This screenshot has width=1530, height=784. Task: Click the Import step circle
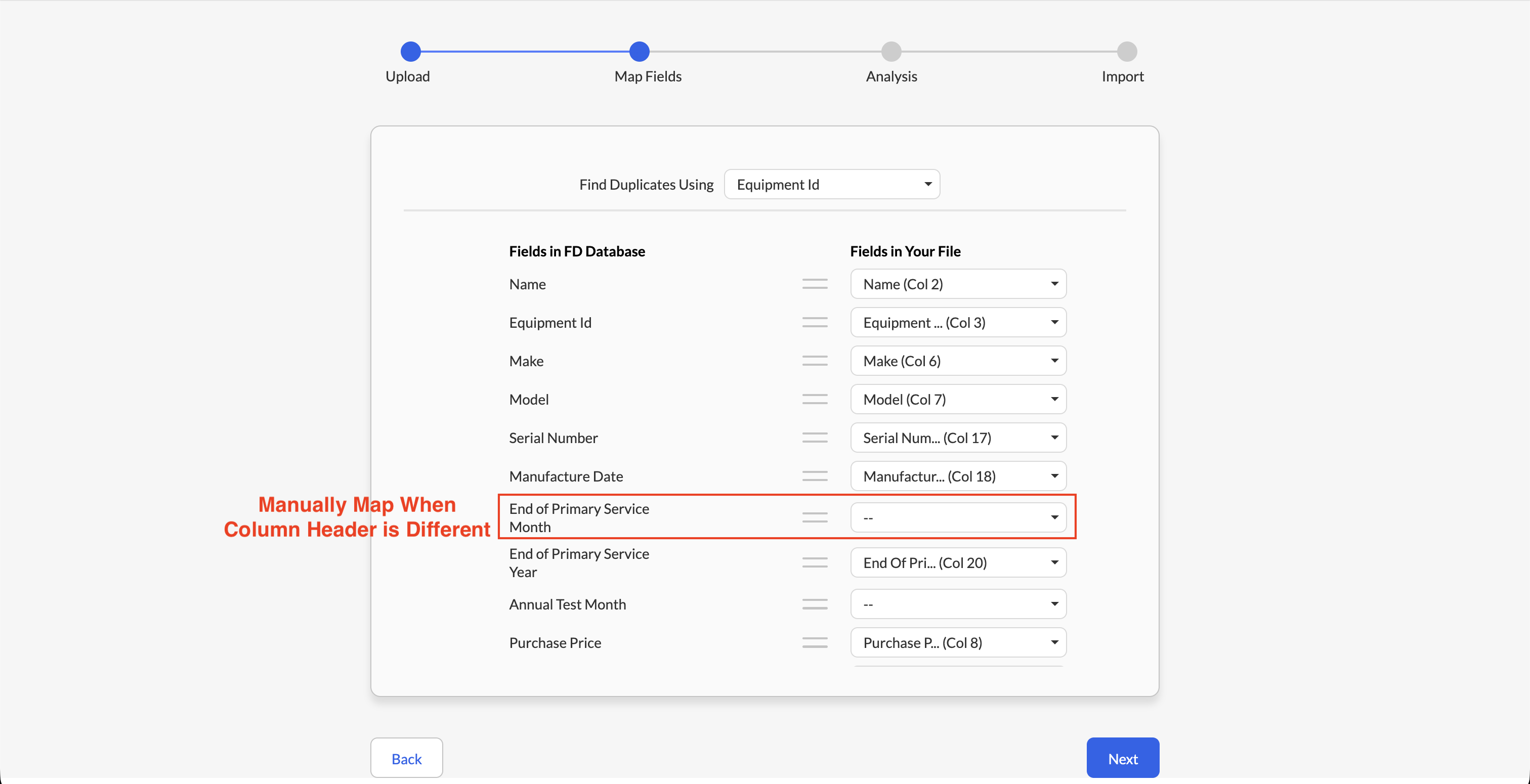coord(1127,52)
